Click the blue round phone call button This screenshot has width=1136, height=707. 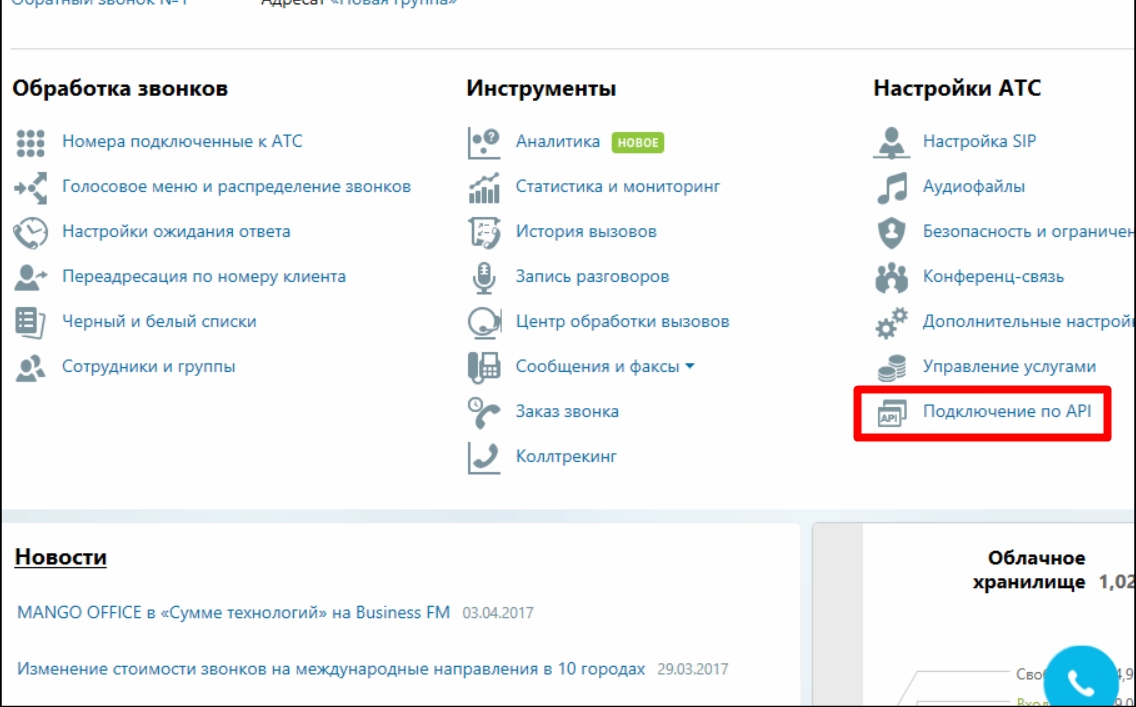(1079, 679)
